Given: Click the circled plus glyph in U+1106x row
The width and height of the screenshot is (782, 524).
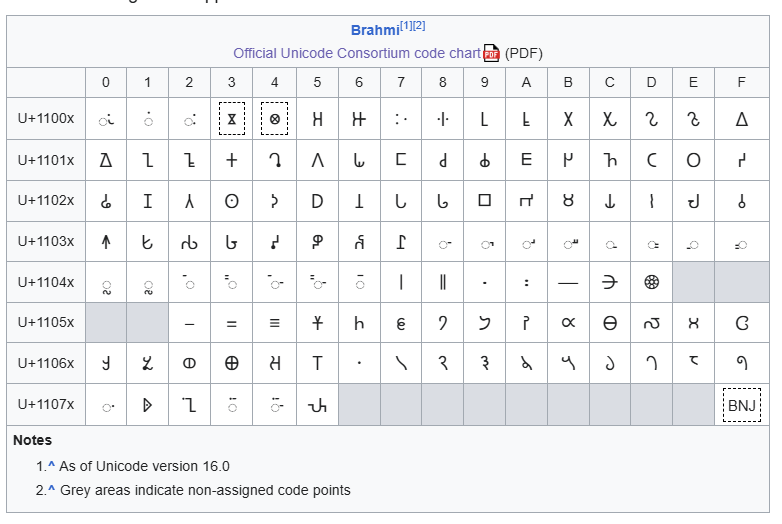Looking at the screenshot, I should (232, 364).
